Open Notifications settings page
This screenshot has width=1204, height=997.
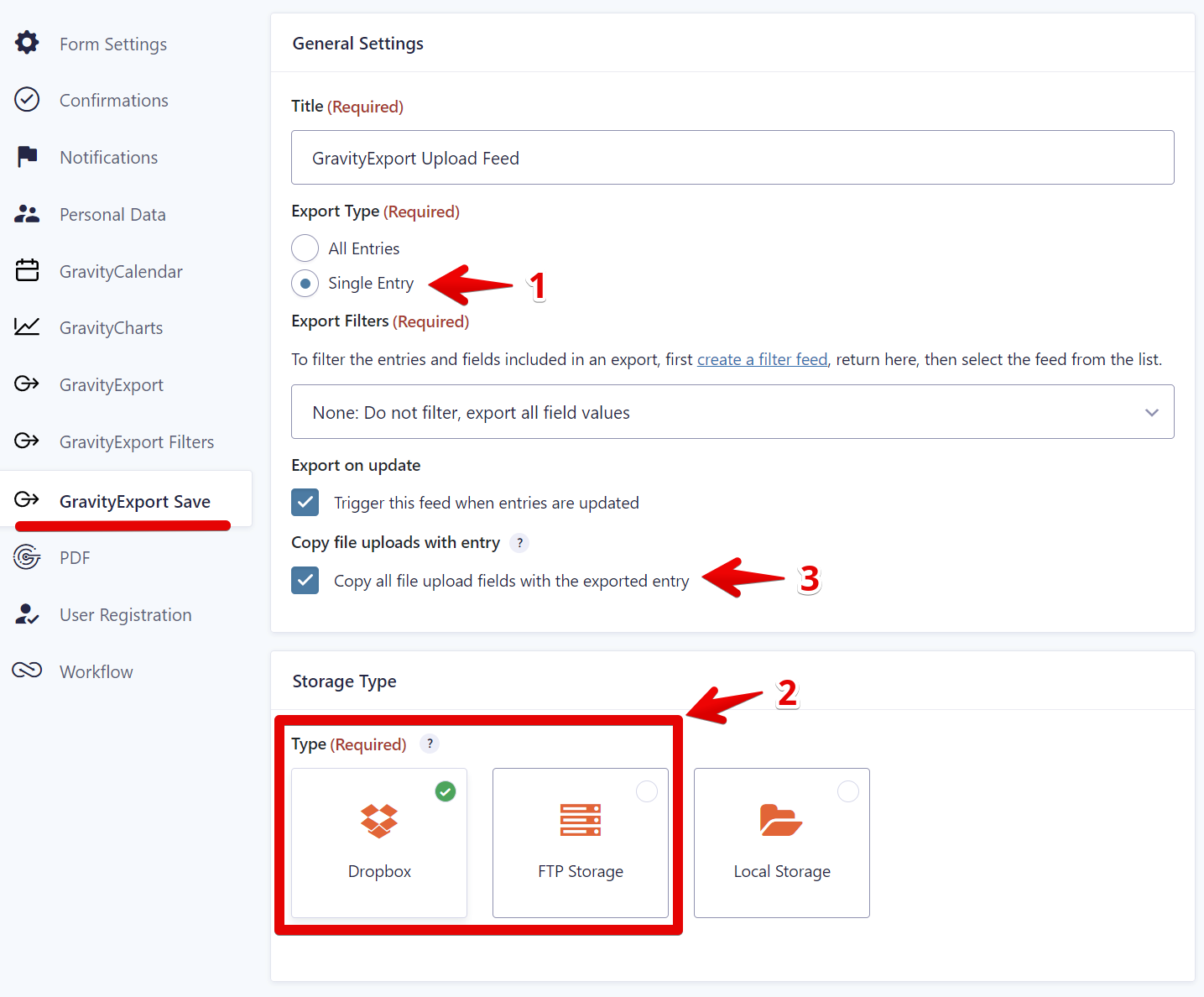click(x=109, y=158)
